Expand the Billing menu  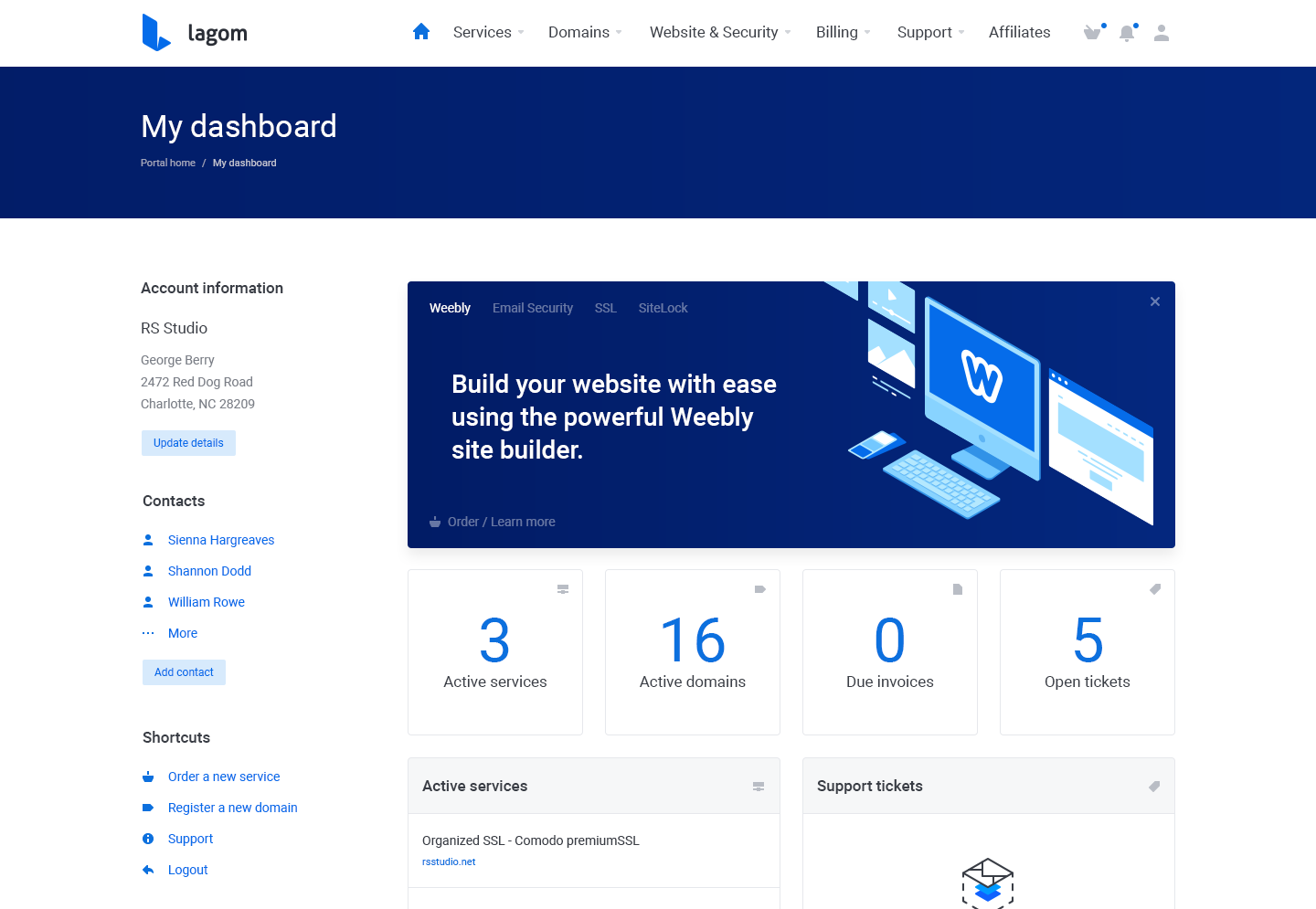(x=844, y=32)
